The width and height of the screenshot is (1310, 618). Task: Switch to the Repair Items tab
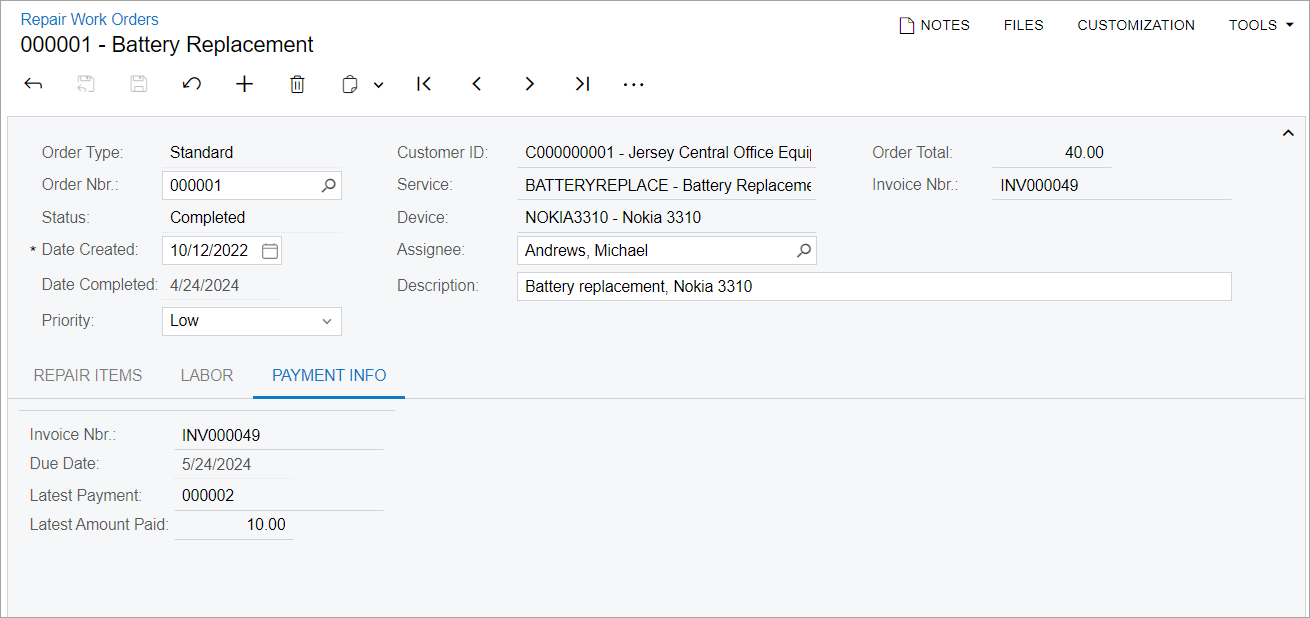tap(88, 376)
